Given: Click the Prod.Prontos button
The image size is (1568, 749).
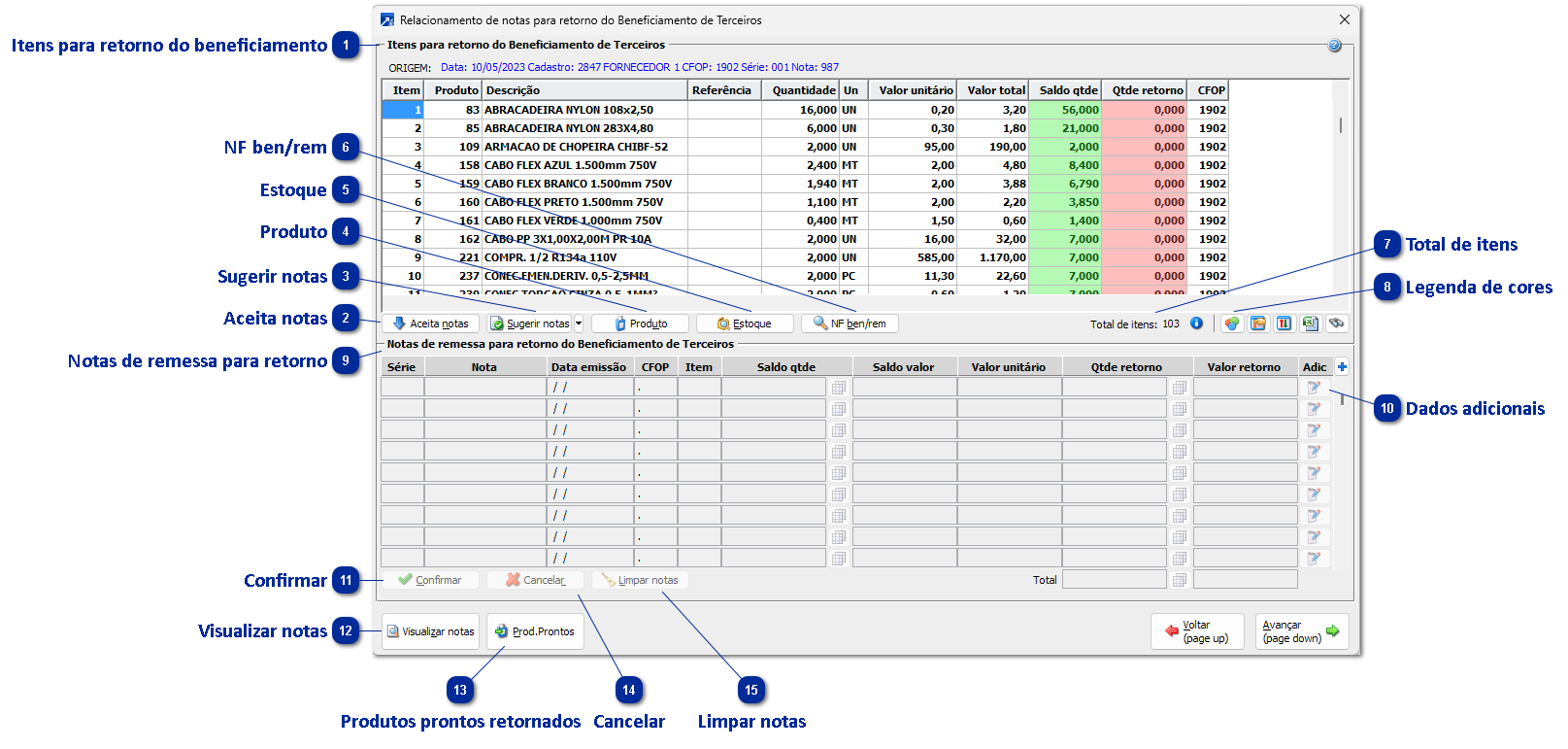Looking at the screenshot, I should pyautogui.click(x=535, y=631).
